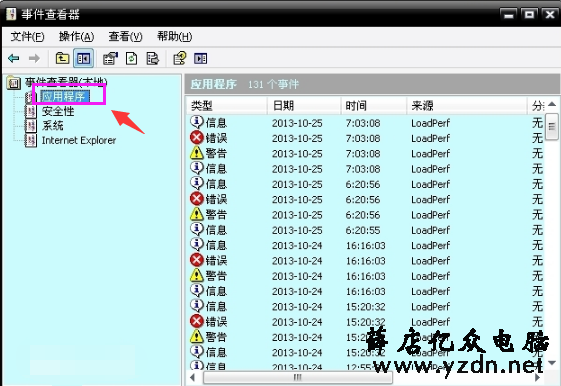This screenshot has width=561, height=386.
Task: Click the 系统 log icon
Action: pos(31,126)
